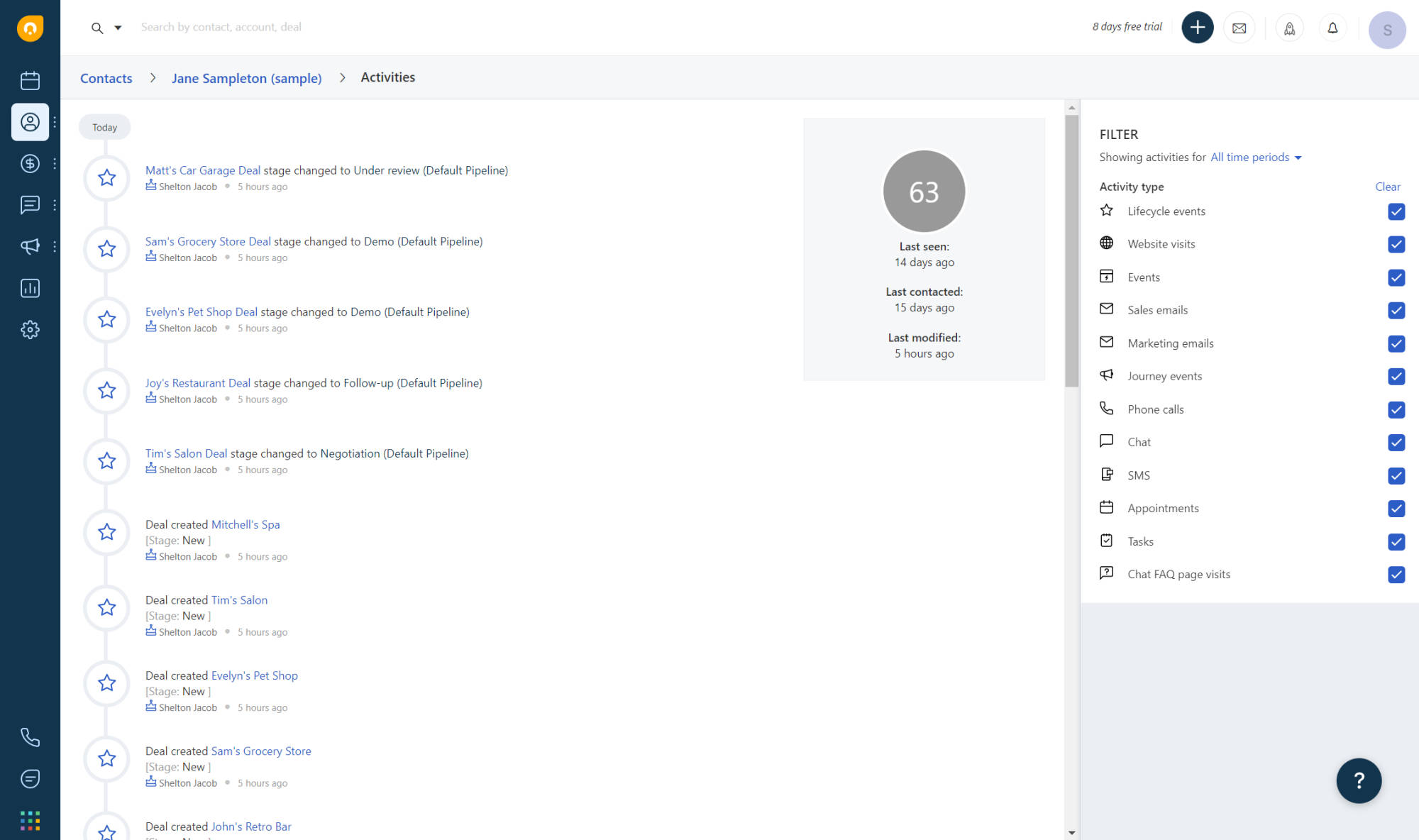Disable the Website visits filter checkbox
The image size is (1419, 840).
point(1396,245)
